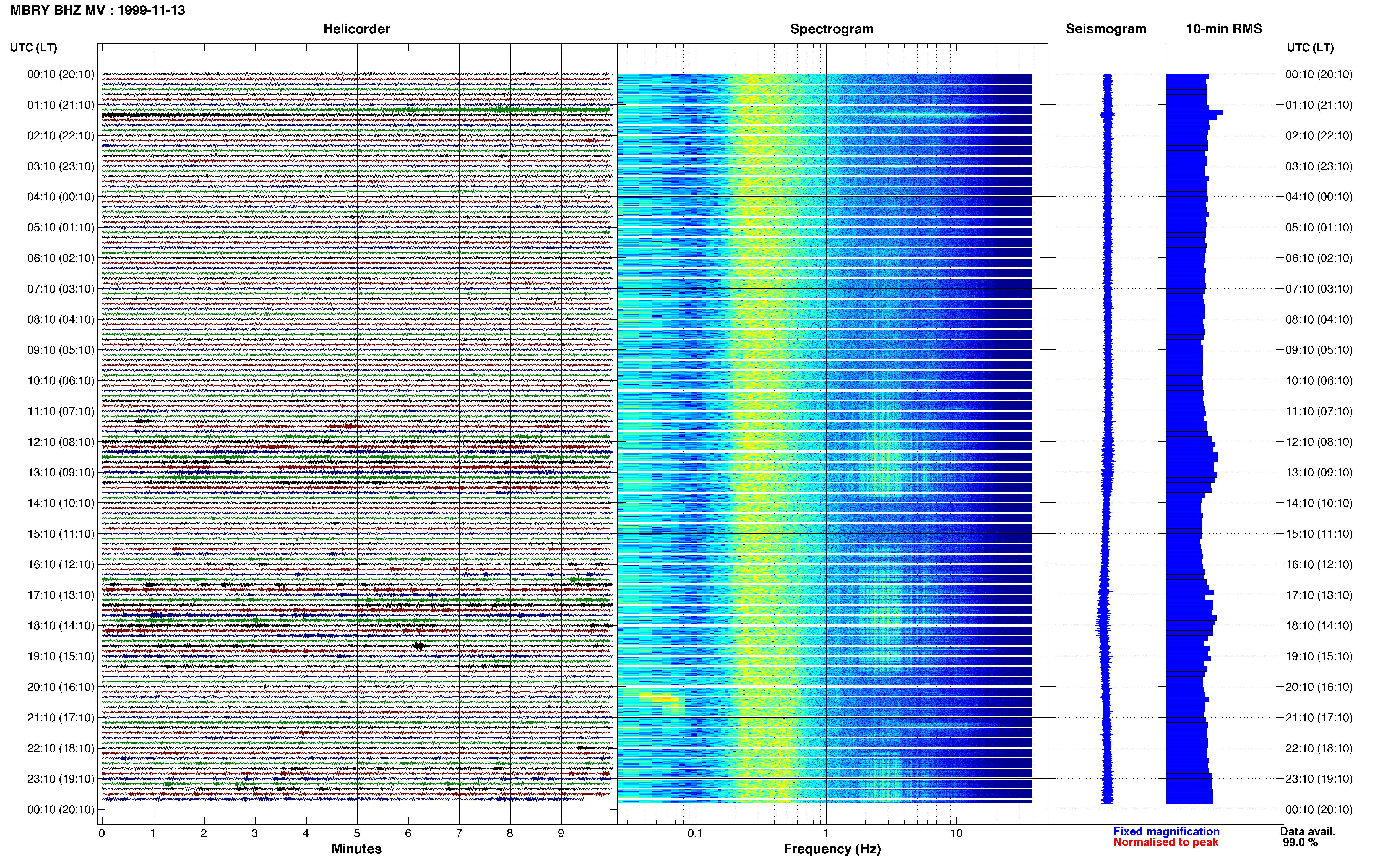Viewport: 1388px width, 868px height.
Task: Click left time label 02:10 (22:10)
Action: pyautogui.click(x=60, y=135)
